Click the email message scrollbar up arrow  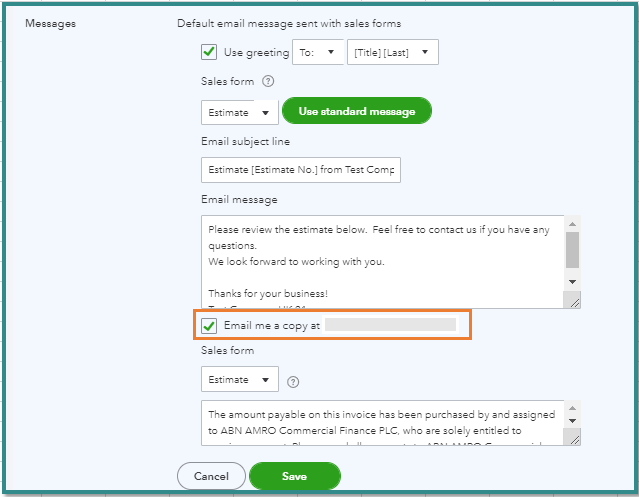pyautogui.click(x=573, y=222)
